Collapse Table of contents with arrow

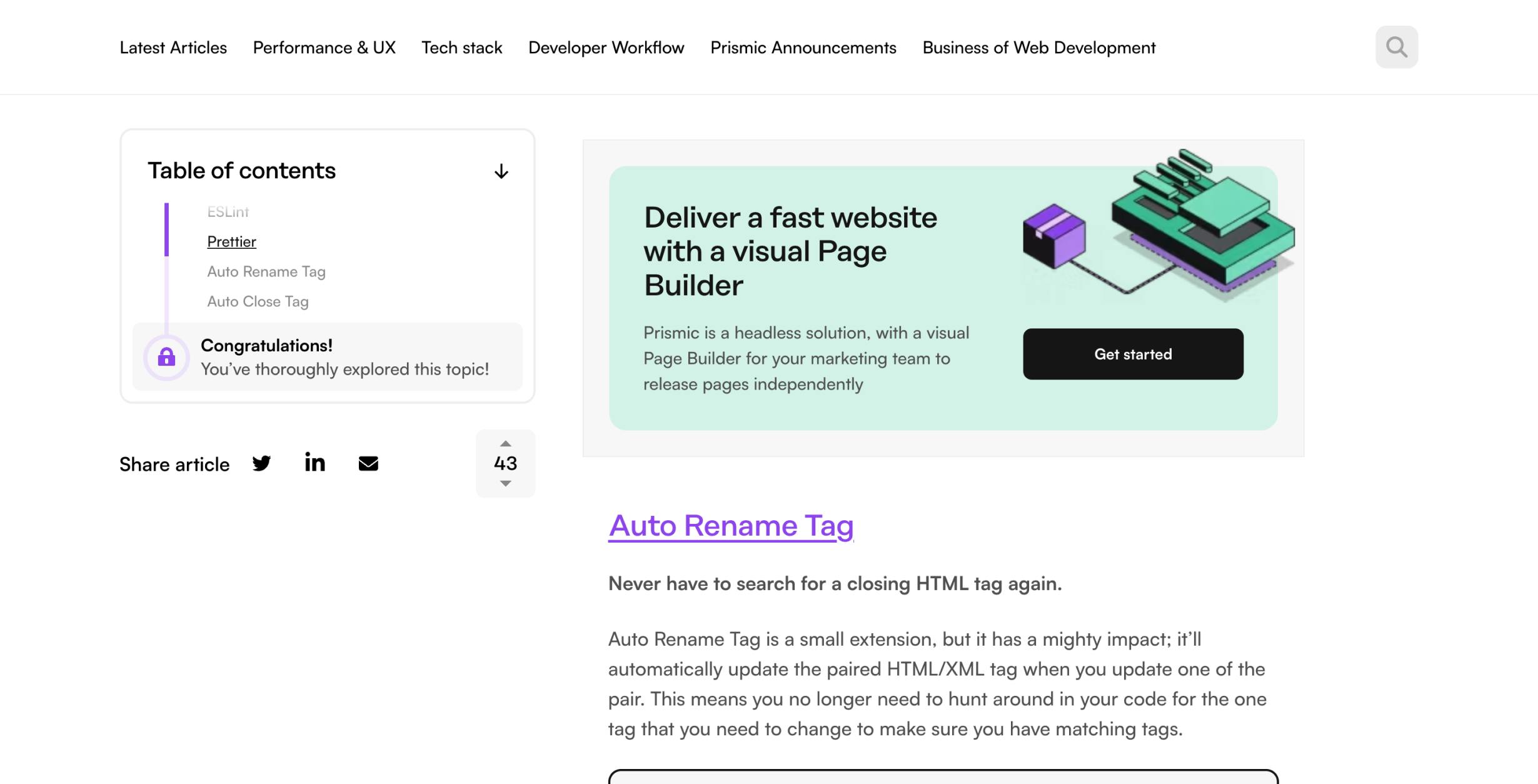tap(501, 171)
